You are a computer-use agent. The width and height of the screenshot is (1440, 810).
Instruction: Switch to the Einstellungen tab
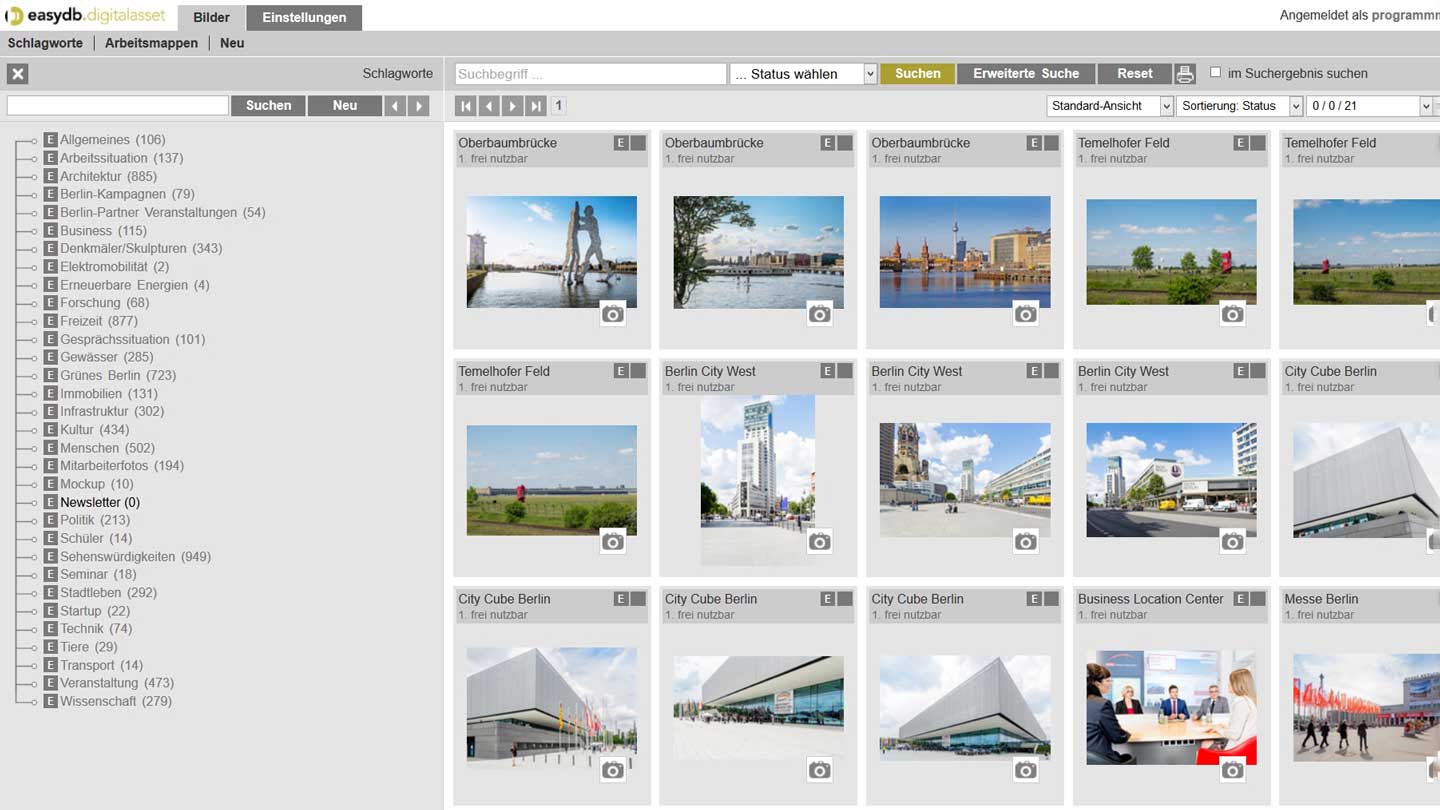pyautogui.click(x=304, y=17)
